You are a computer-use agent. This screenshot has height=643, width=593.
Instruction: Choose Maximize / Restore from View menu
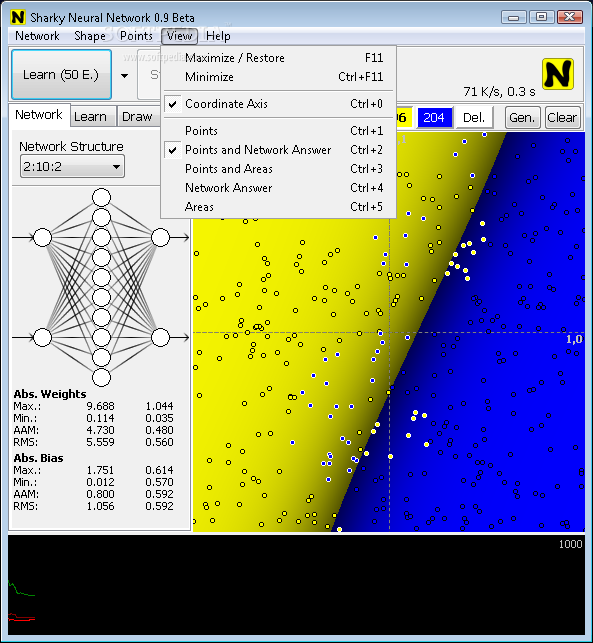(x=279, y=58)
